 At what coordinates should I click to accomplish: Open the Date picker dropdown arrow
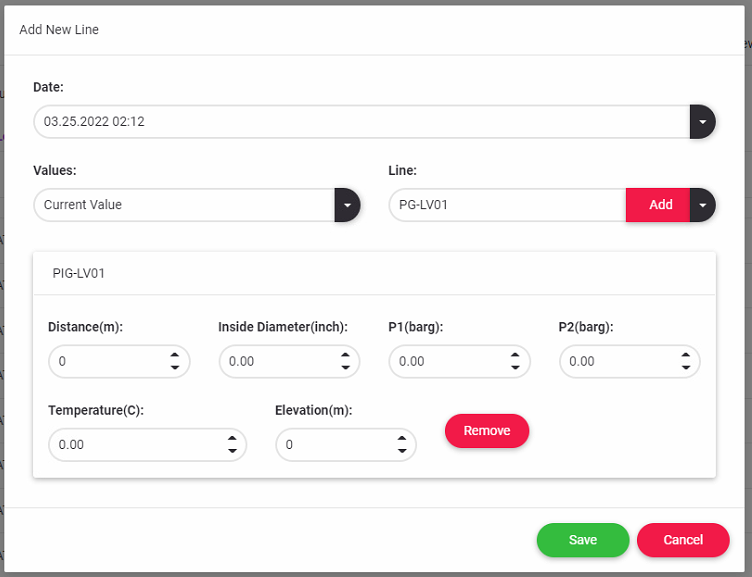pyautogui.click(x=702, y=122)
